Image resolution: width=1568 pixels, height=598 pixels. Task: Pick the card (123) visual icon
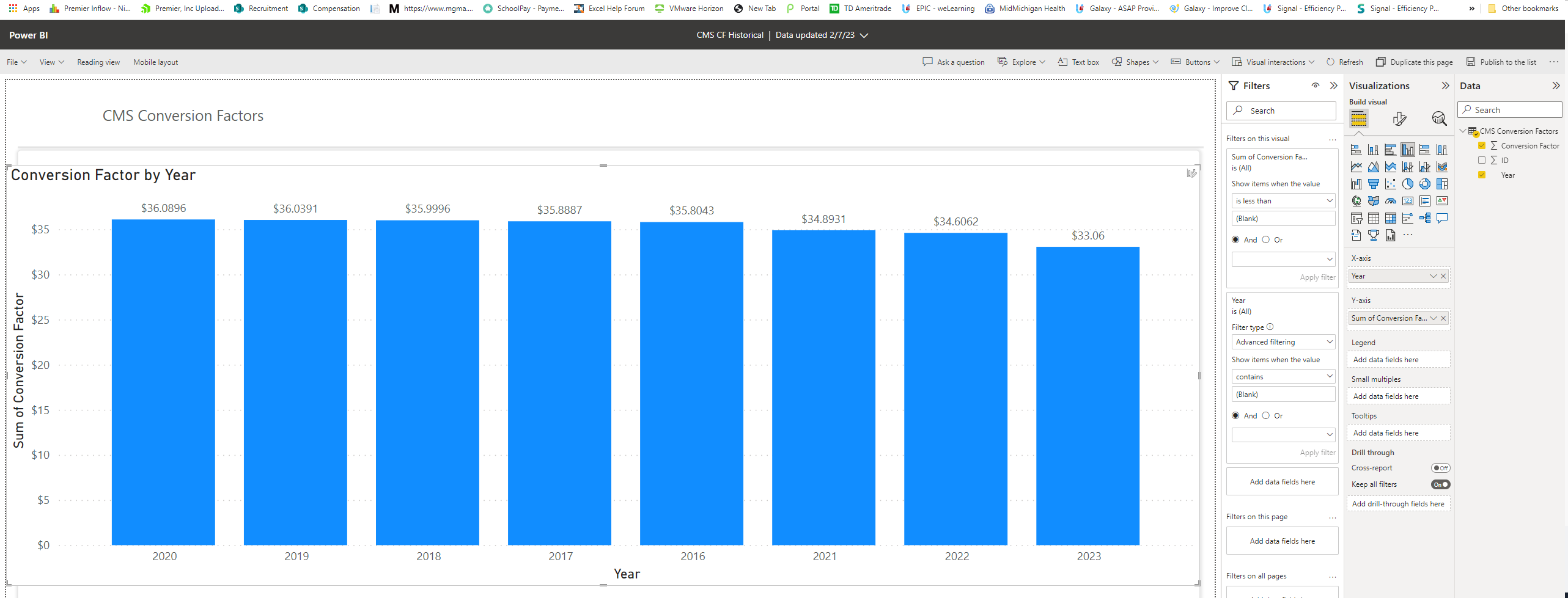coord(1407,201)
